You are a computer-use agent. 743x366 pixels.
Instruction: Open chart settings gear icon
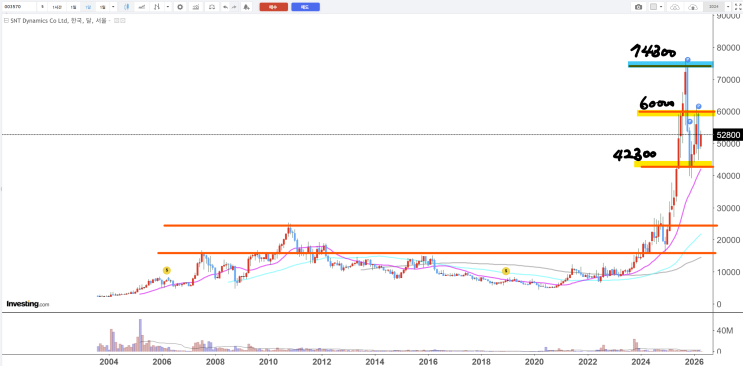point(180,7)
